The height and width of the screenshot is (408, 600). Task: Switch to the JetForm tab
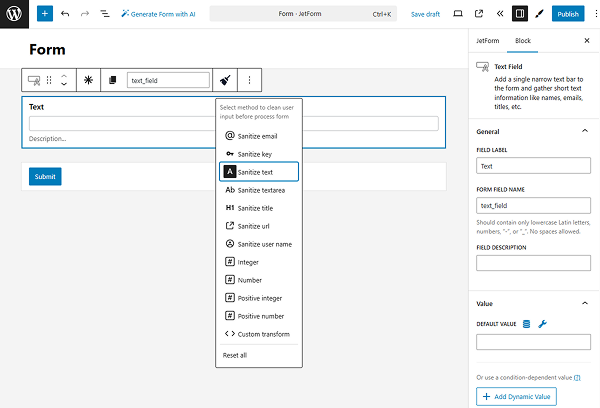[x=487, y=41]
